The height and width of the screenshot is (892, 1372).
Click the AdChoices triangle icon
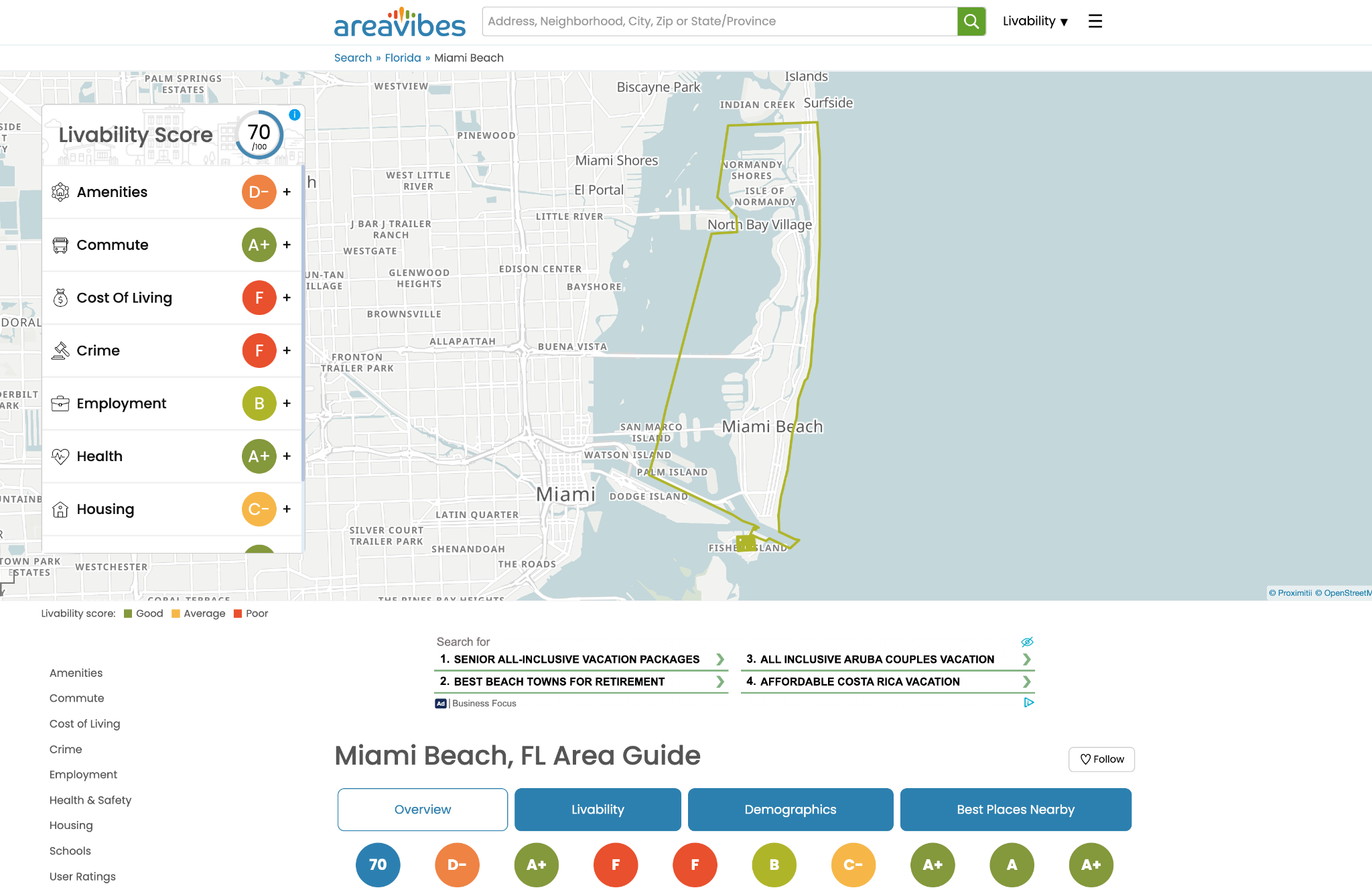pos(1029,702)
